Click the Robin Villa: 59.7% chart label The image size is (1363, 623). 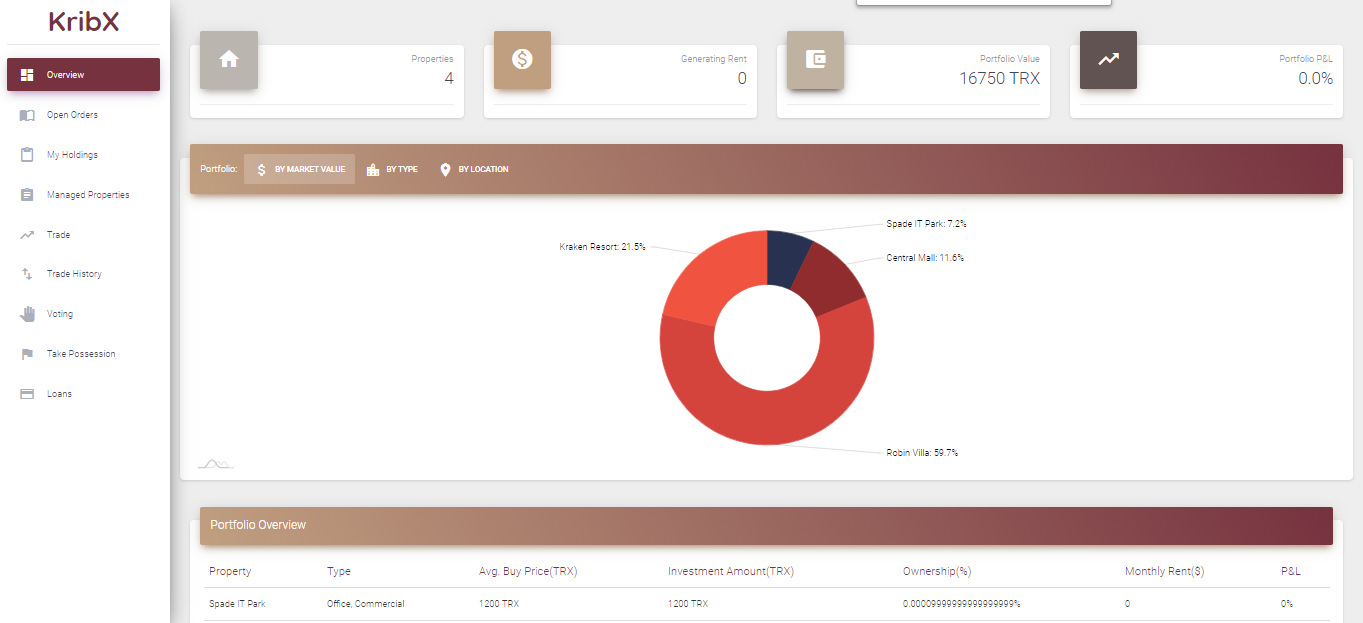[922, 453]
